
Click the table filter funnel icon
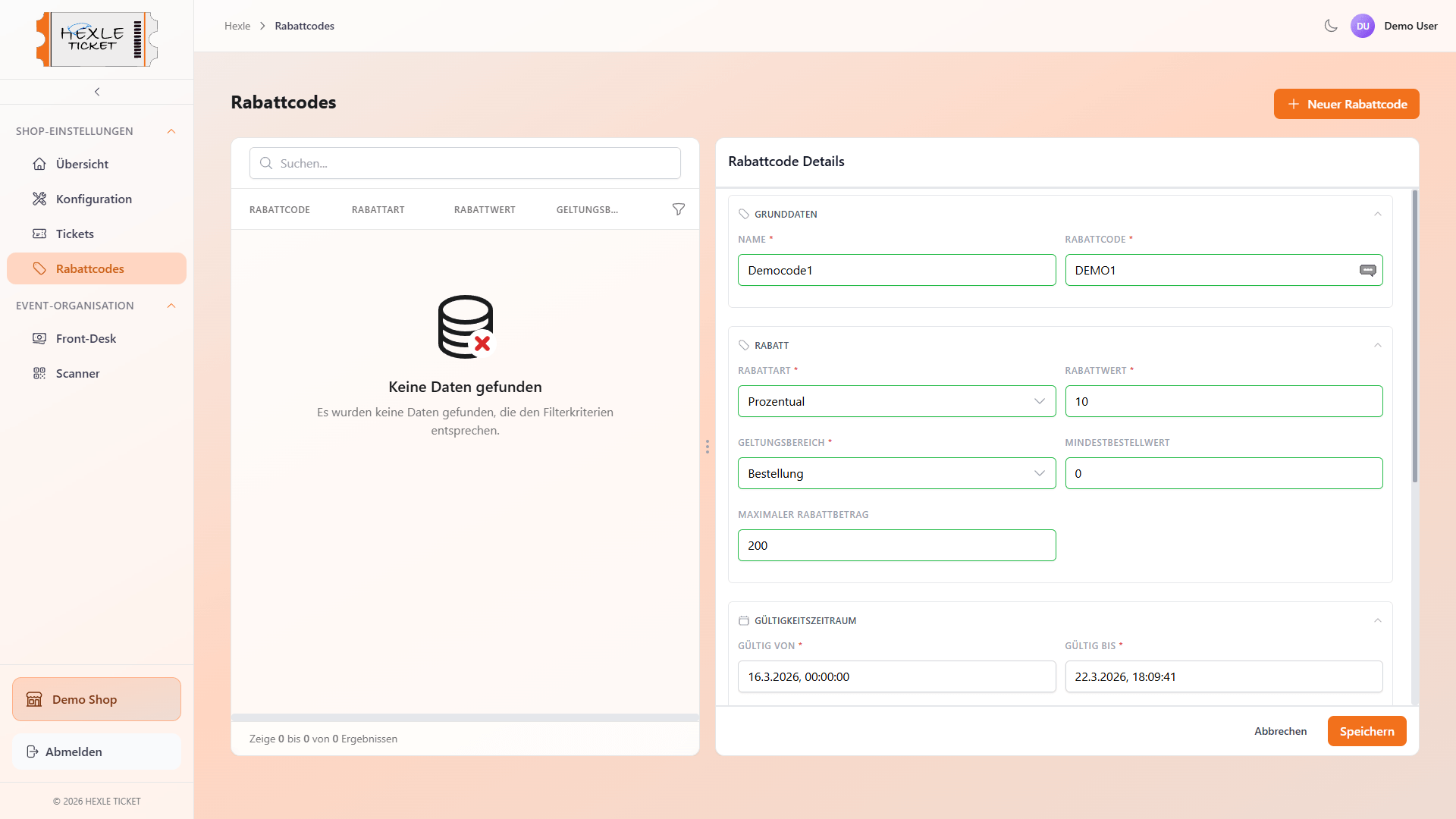tap(679, 209)
